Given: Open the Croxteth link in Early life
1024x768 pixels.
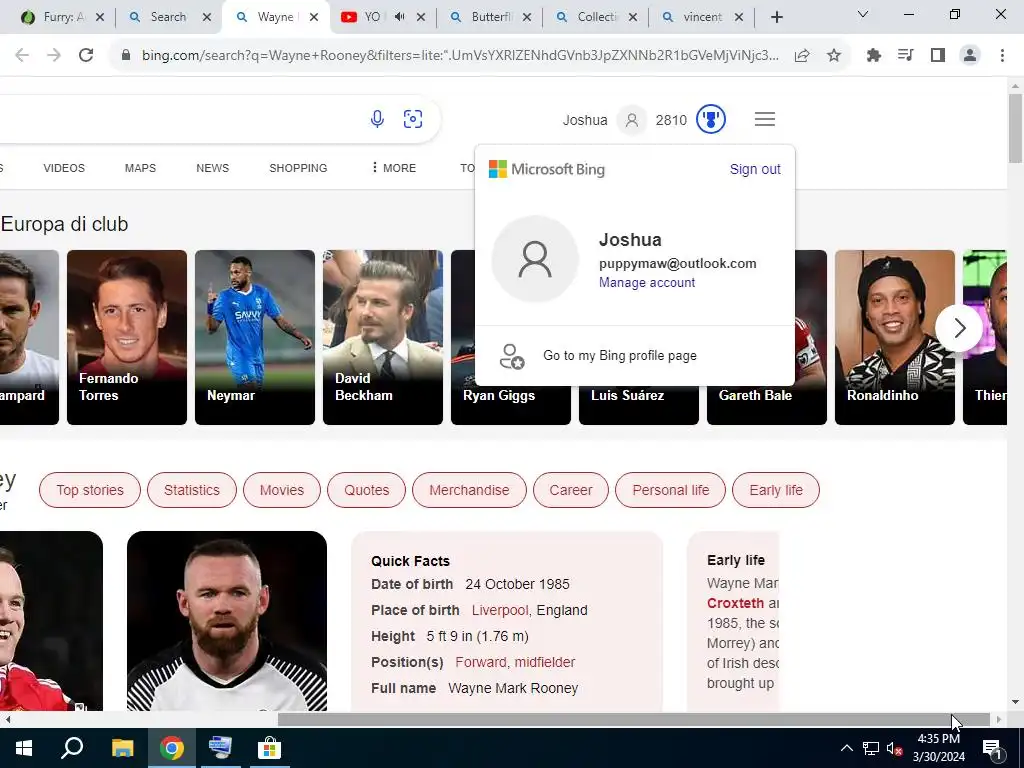Looking at the screenshot, I should [x=735, y=603].
